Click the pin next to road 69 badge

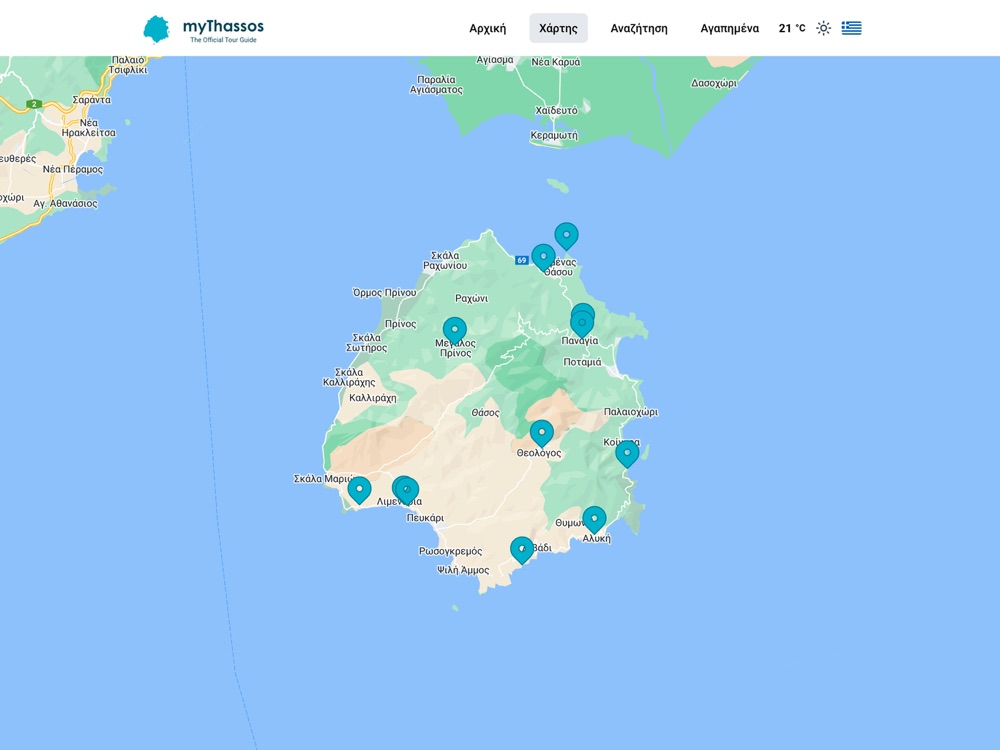tap(543, 258)
